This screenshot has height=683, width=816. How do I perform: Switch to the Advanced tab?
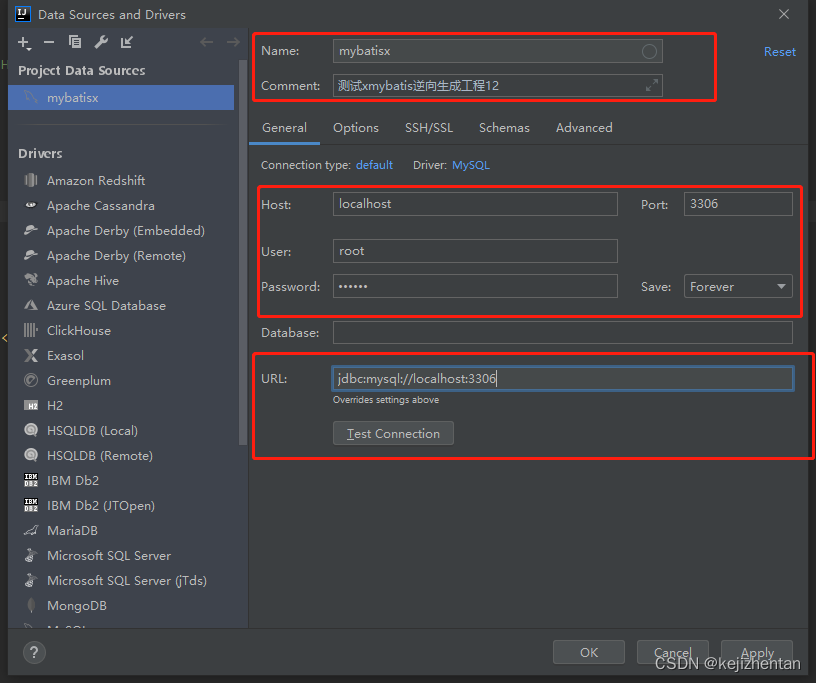point(584,128)
